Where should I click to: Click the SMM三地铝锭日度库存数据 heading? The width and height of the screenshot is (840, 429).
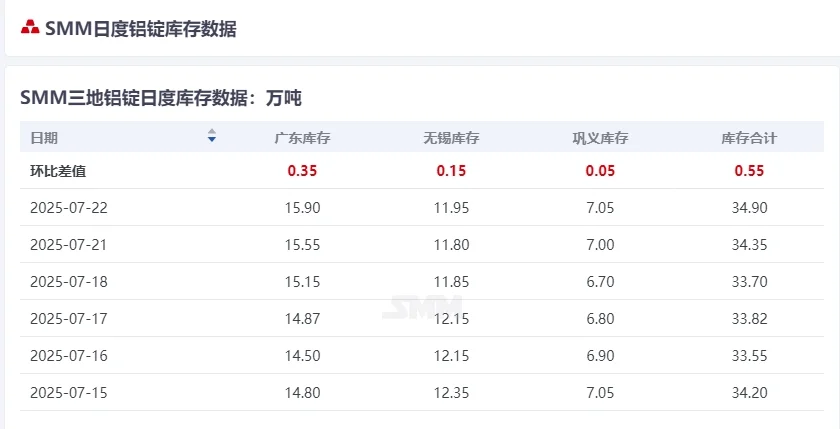click(161, 98)
